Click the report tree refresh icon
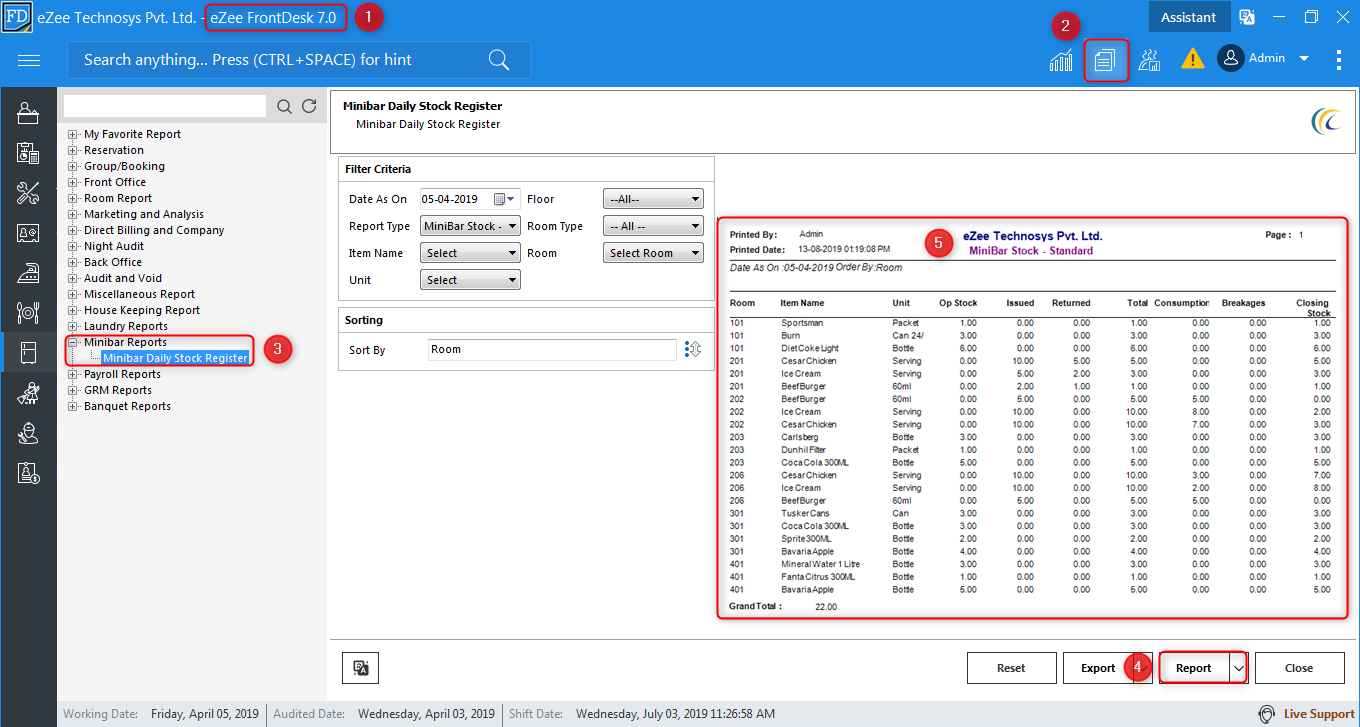 [x=310, y=106]
